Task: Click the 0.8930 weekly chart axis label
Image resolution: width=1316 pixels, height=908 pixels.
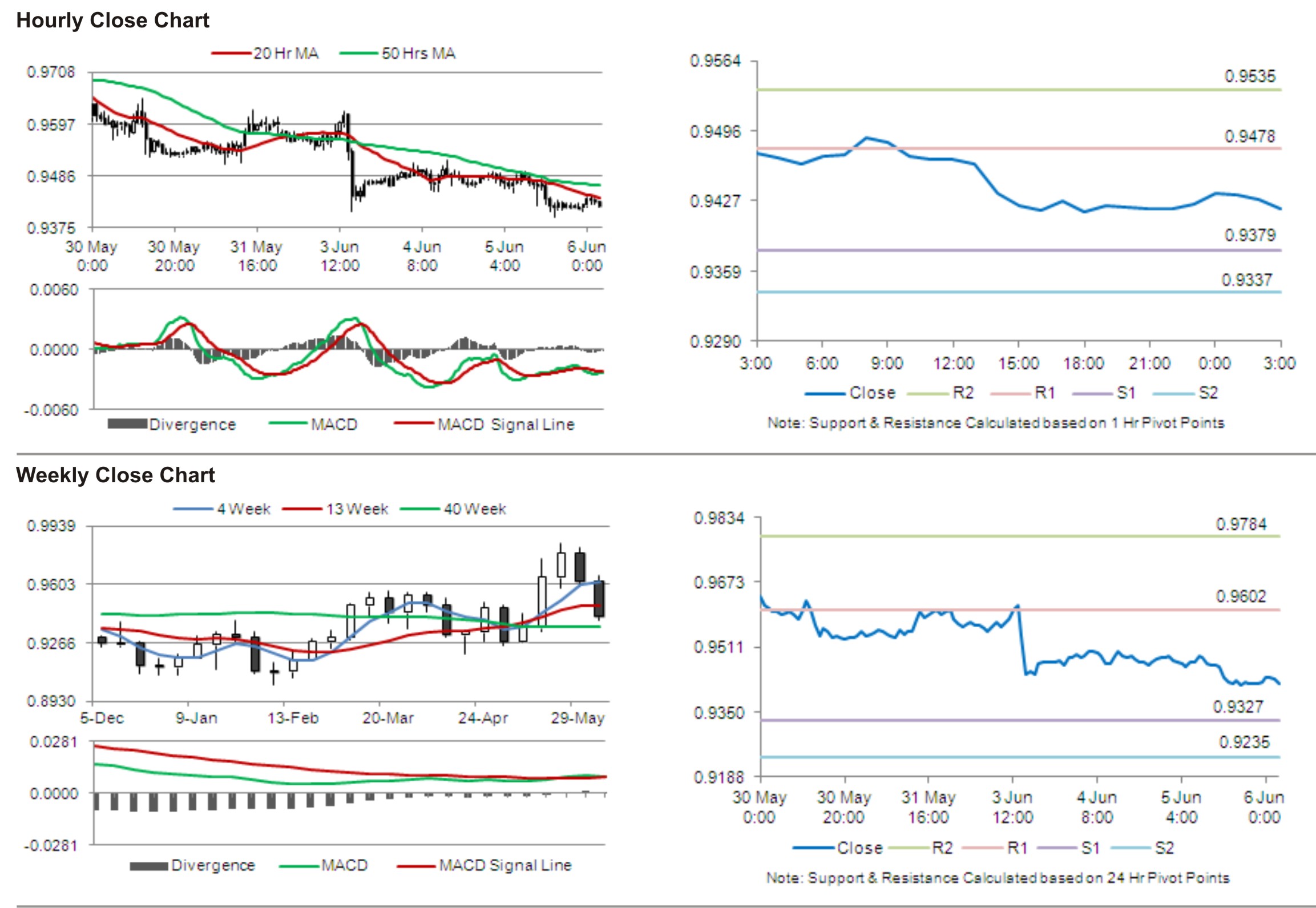Action: 51,701
